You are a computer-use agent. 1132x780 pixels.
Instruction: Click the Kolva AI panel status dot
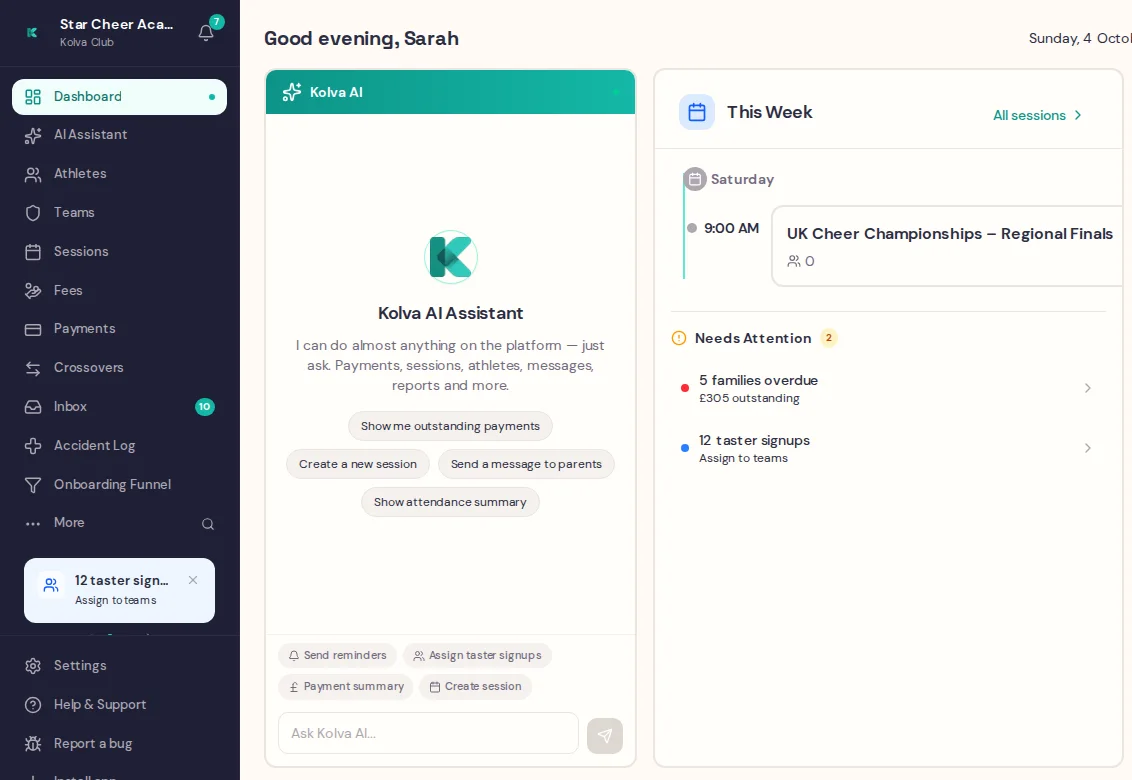click(616, 92)
